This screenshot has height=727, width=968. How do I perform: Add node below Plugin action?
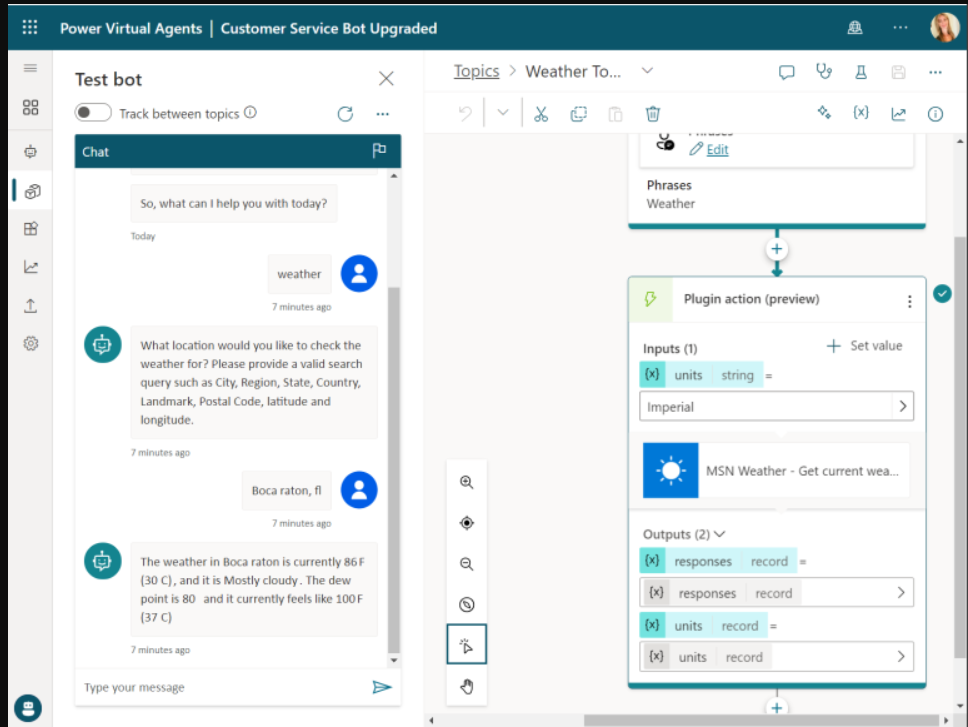(x=777, y=707)
